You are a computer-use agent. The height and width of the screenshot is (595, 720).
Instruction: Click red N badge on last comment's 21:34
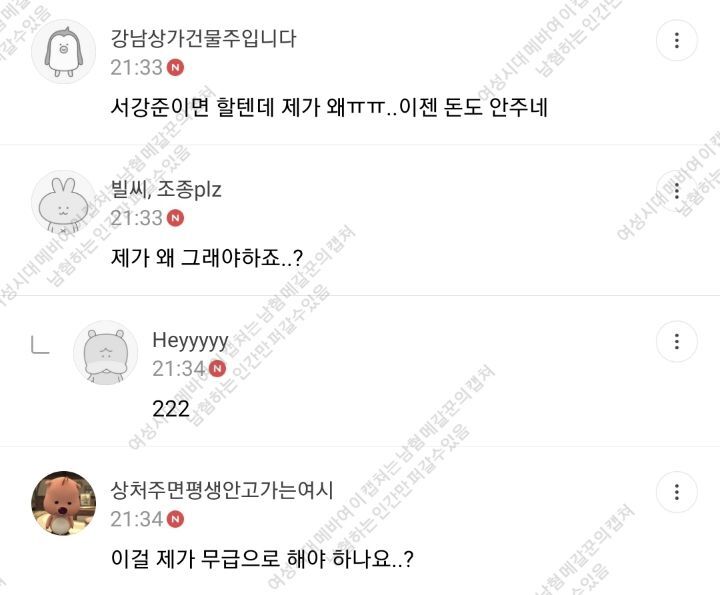point(175,519)
